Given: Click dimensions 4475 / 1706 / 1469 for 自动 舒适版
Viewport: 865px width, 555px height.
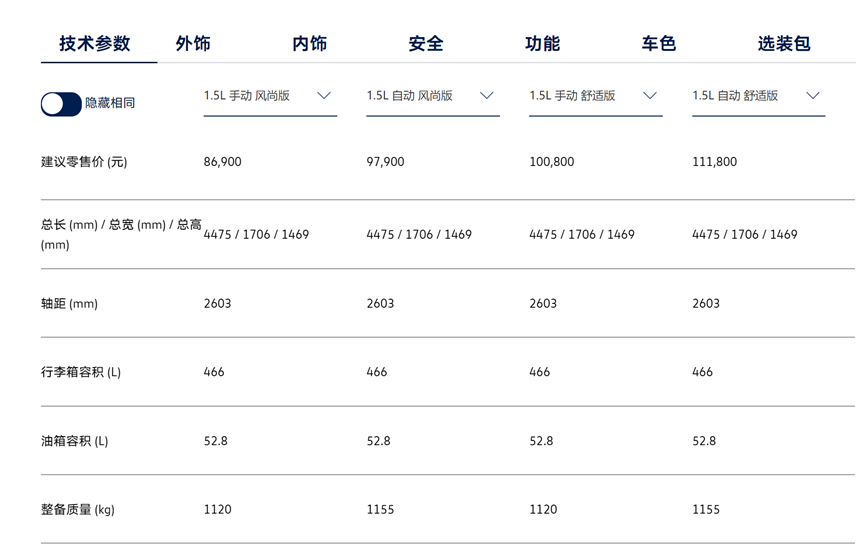Looking at the screenshot, I should (745, 234).
